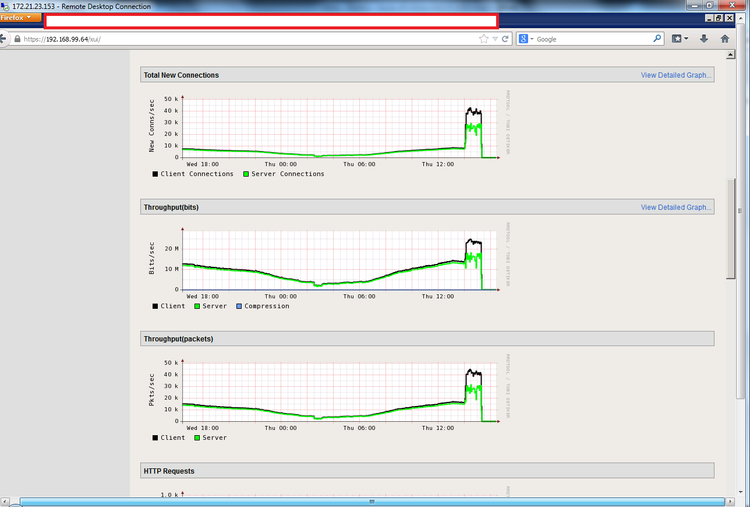
Task: Reload the page with the refresh icon
Action: 505,39
